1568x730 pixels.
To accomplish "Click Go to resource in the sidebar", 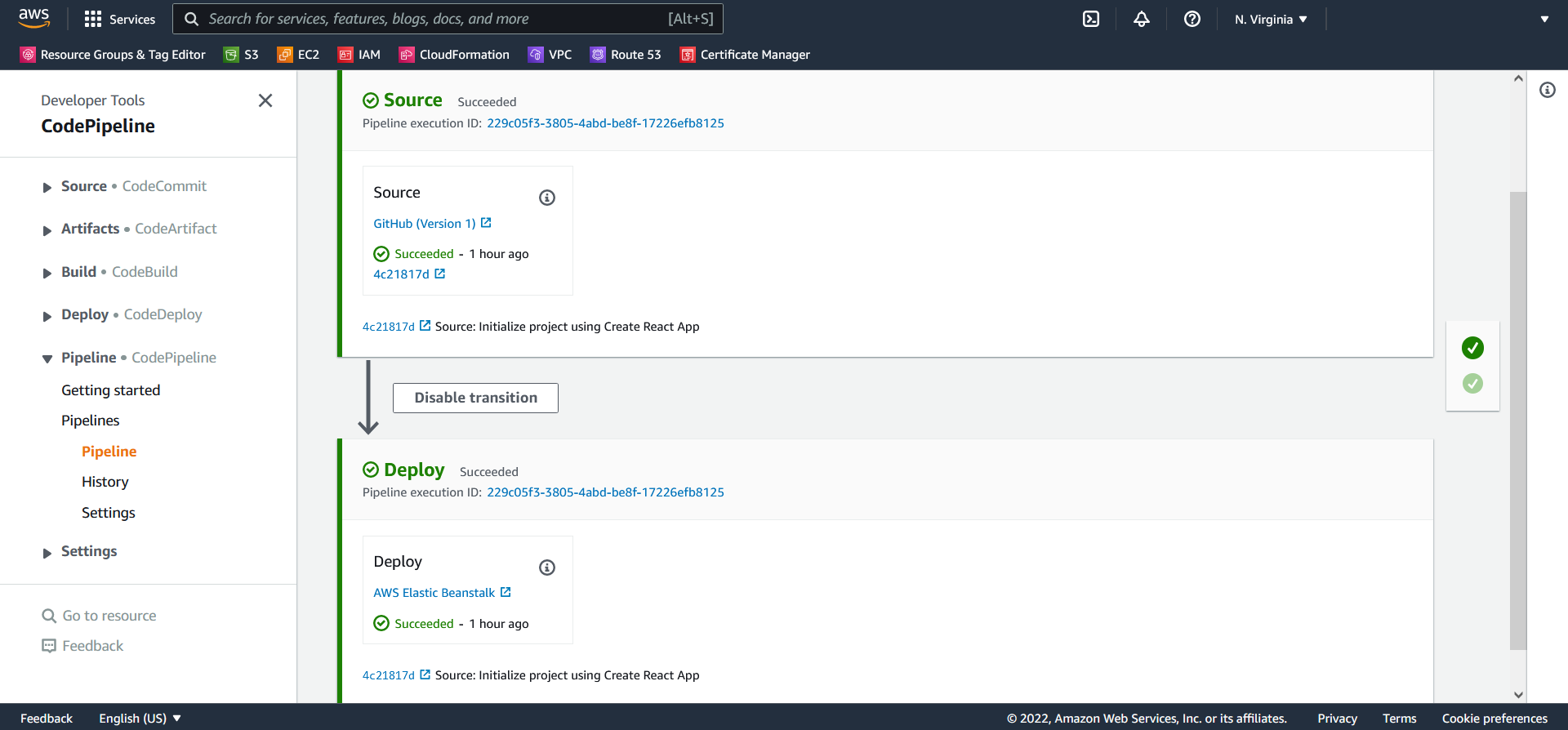I will [x=109, y=616].
